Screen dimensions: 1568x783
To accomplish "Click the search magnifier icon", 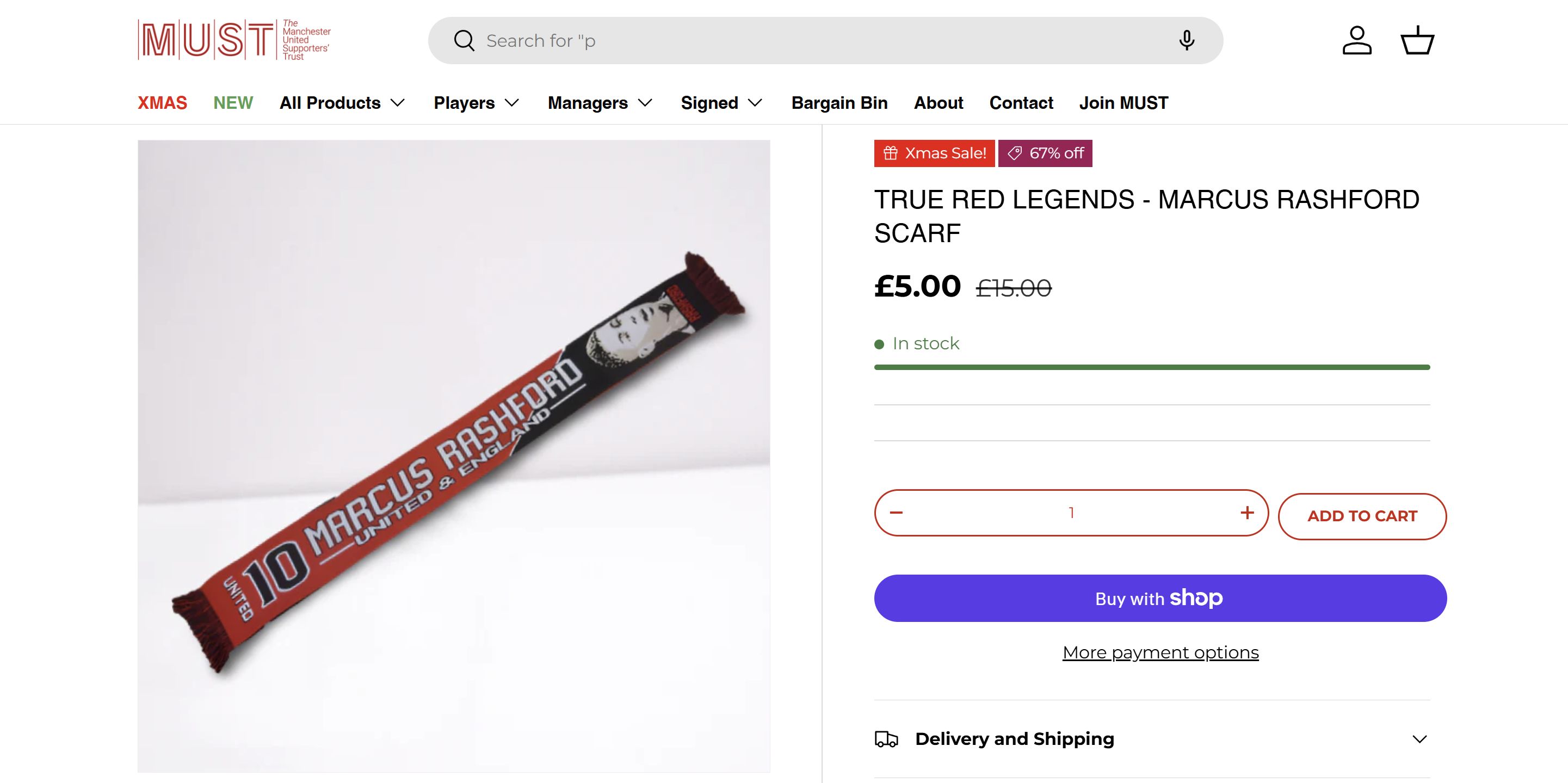I will pyautogui.click(x=464, y=41).
